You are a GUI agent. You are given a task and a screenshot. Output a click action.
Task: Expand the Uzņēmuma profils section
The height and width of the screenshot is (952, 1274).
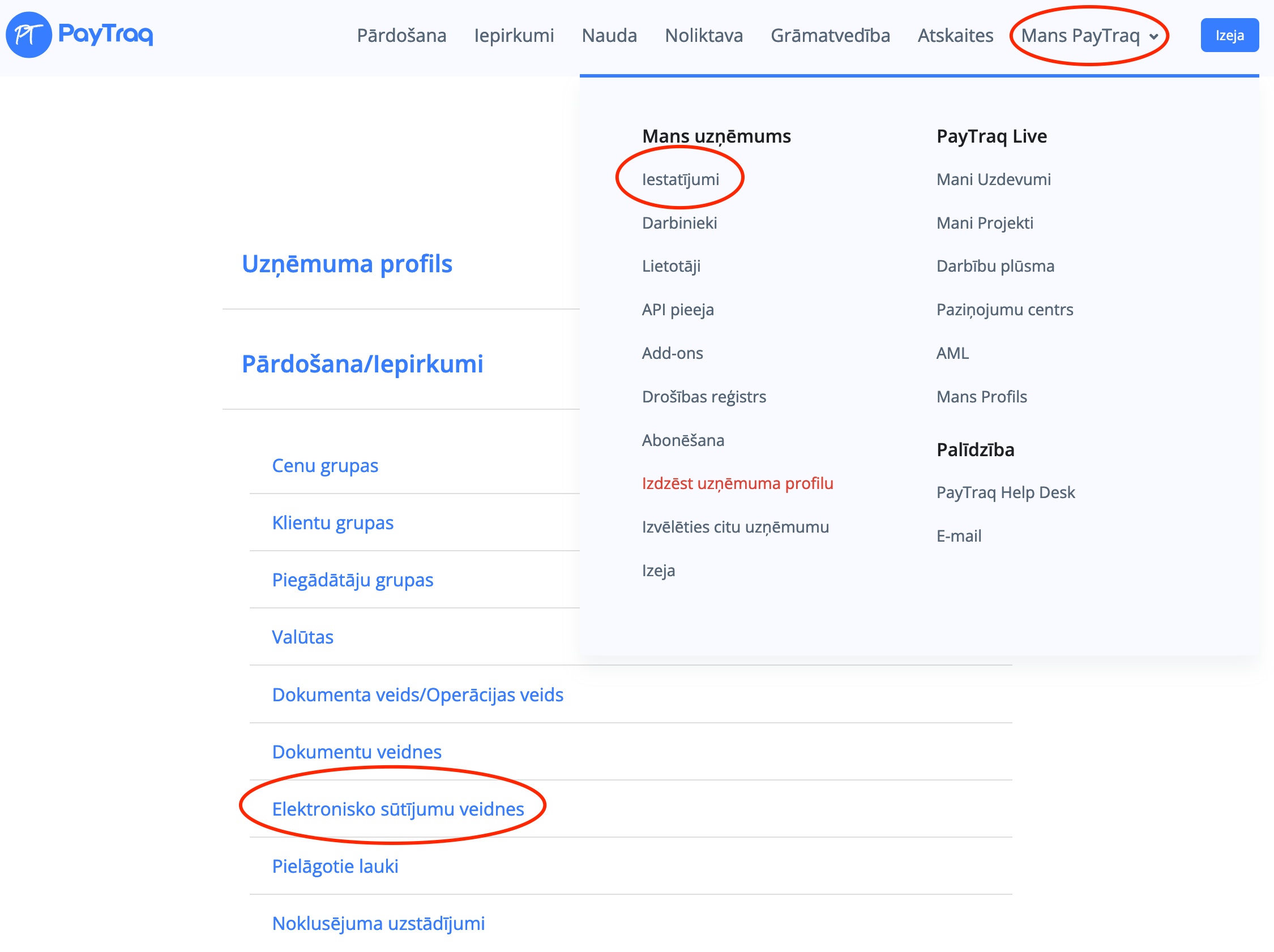pos(347,264)
